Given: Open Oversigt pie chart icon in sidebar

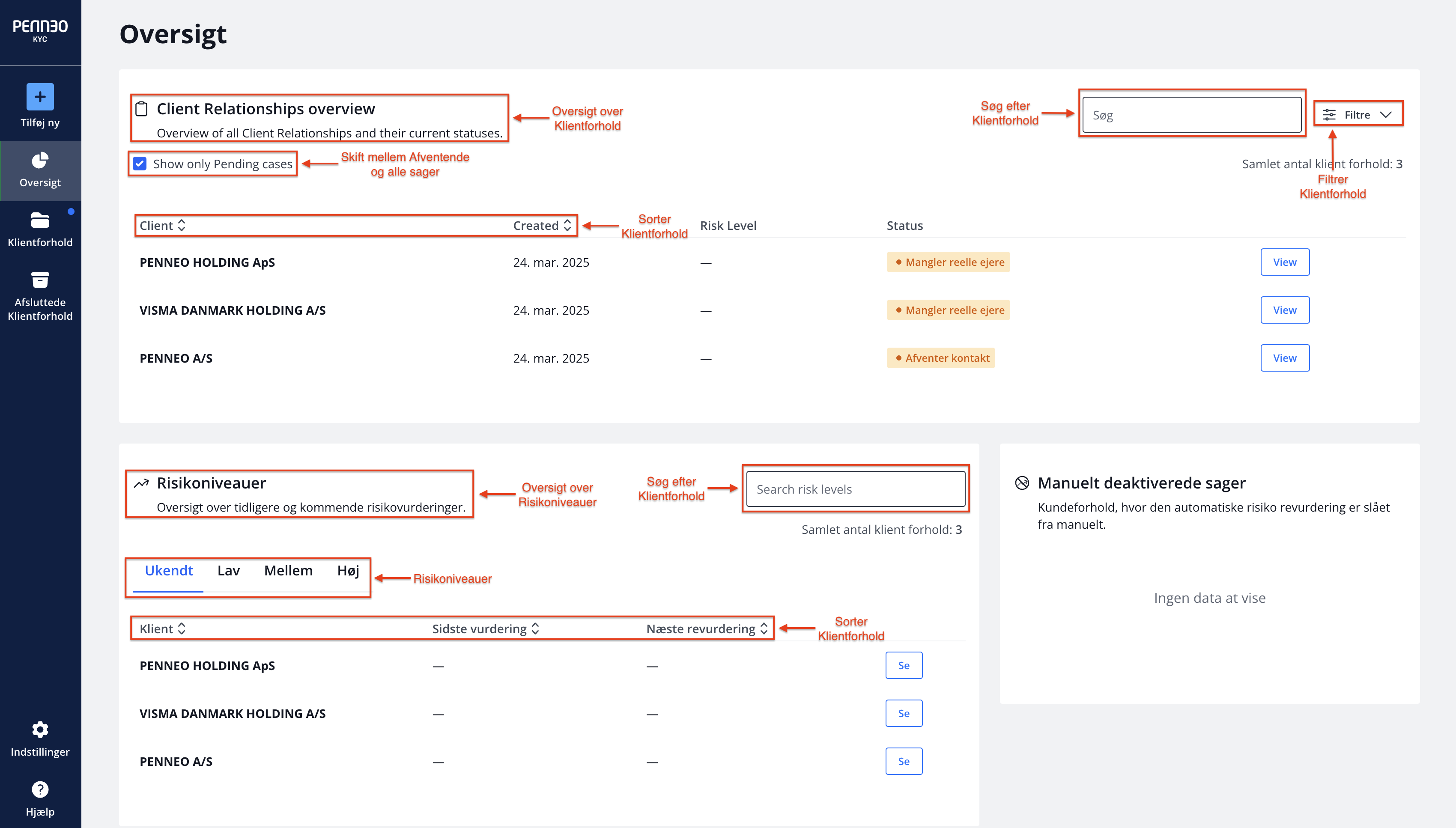Looking at the screenshot, I should point(40,161).
